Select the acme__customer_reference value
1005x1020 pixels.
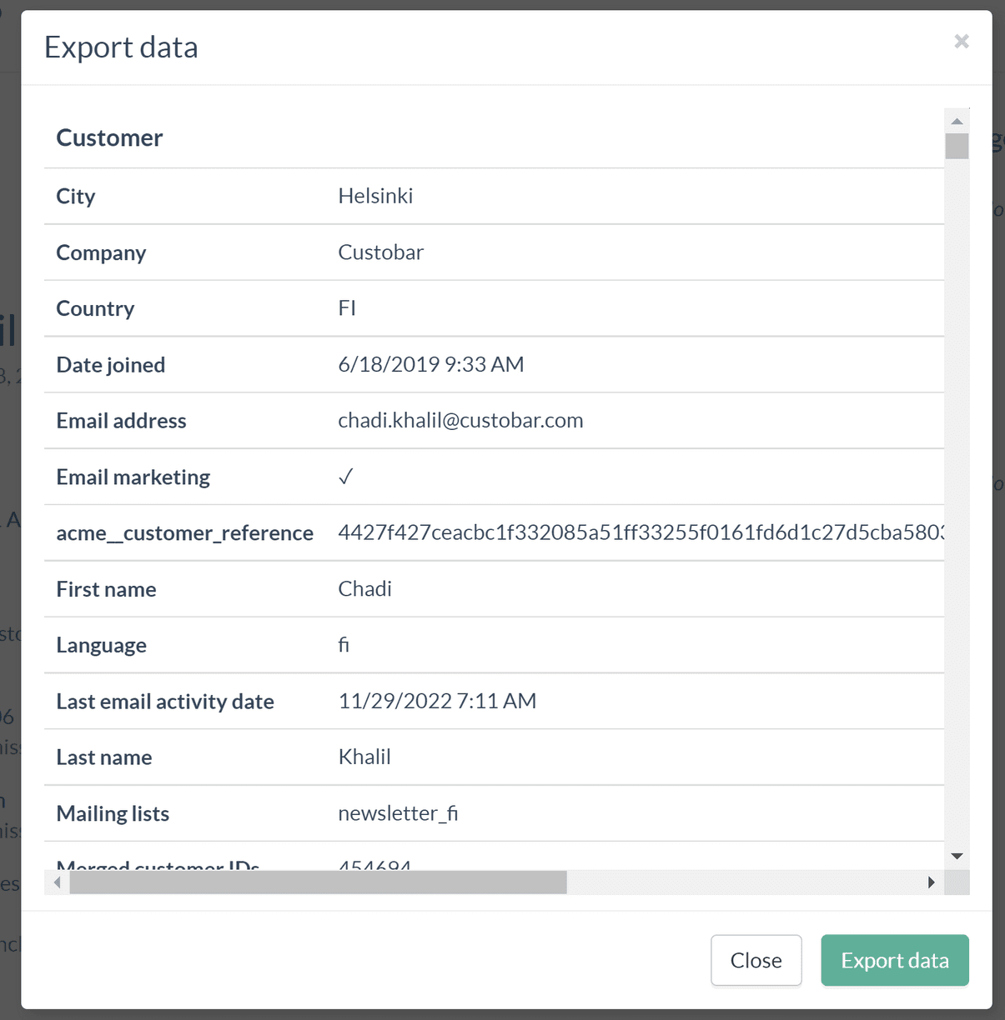click(640, 533)
